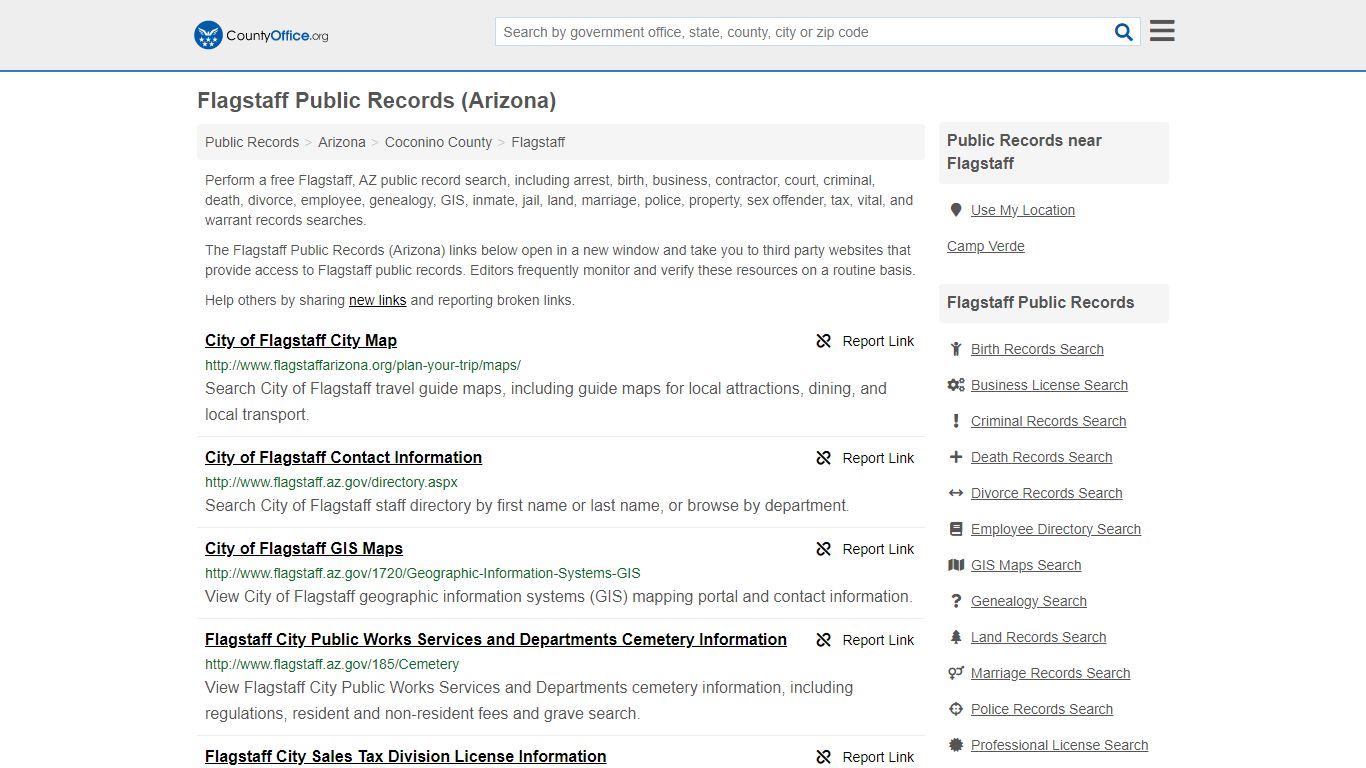Click the GIS Maps map icon
This screenshot has height=768, width=1366.
(956, 565)
